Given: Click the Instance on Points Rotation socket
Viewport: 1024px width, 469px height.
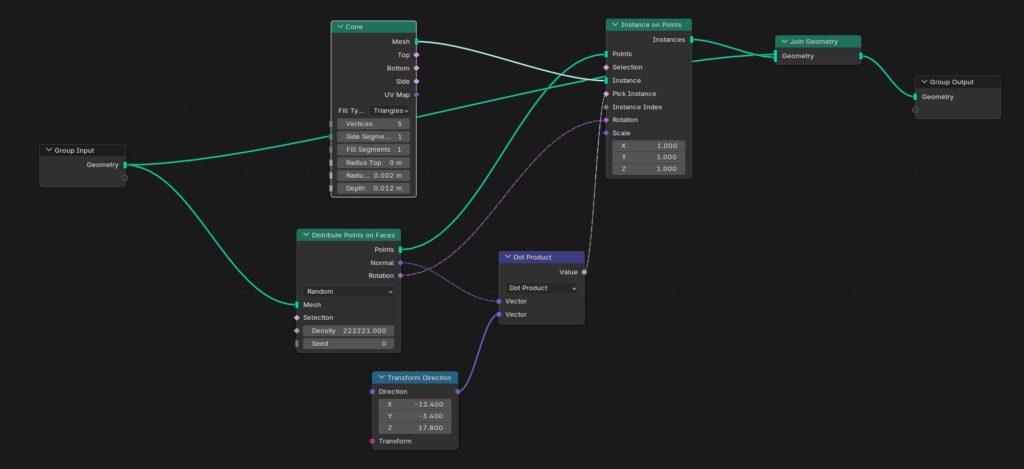Looking at the screenshot, I should pos(606,120).
